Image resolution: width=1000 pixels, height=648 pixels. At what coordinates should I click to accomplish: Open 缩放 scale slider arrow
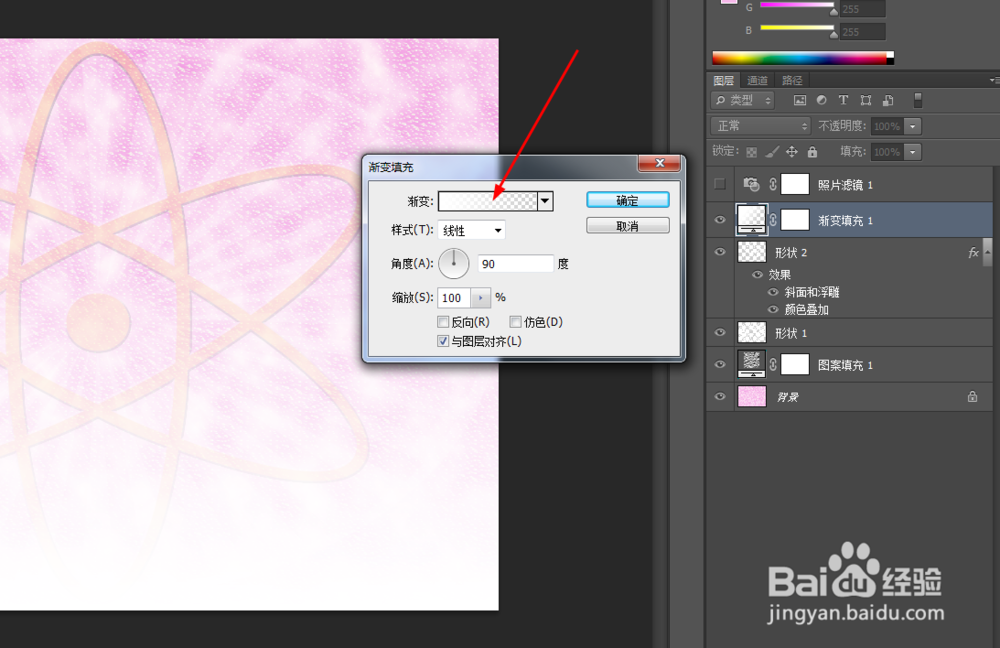[x=480, y=298]
